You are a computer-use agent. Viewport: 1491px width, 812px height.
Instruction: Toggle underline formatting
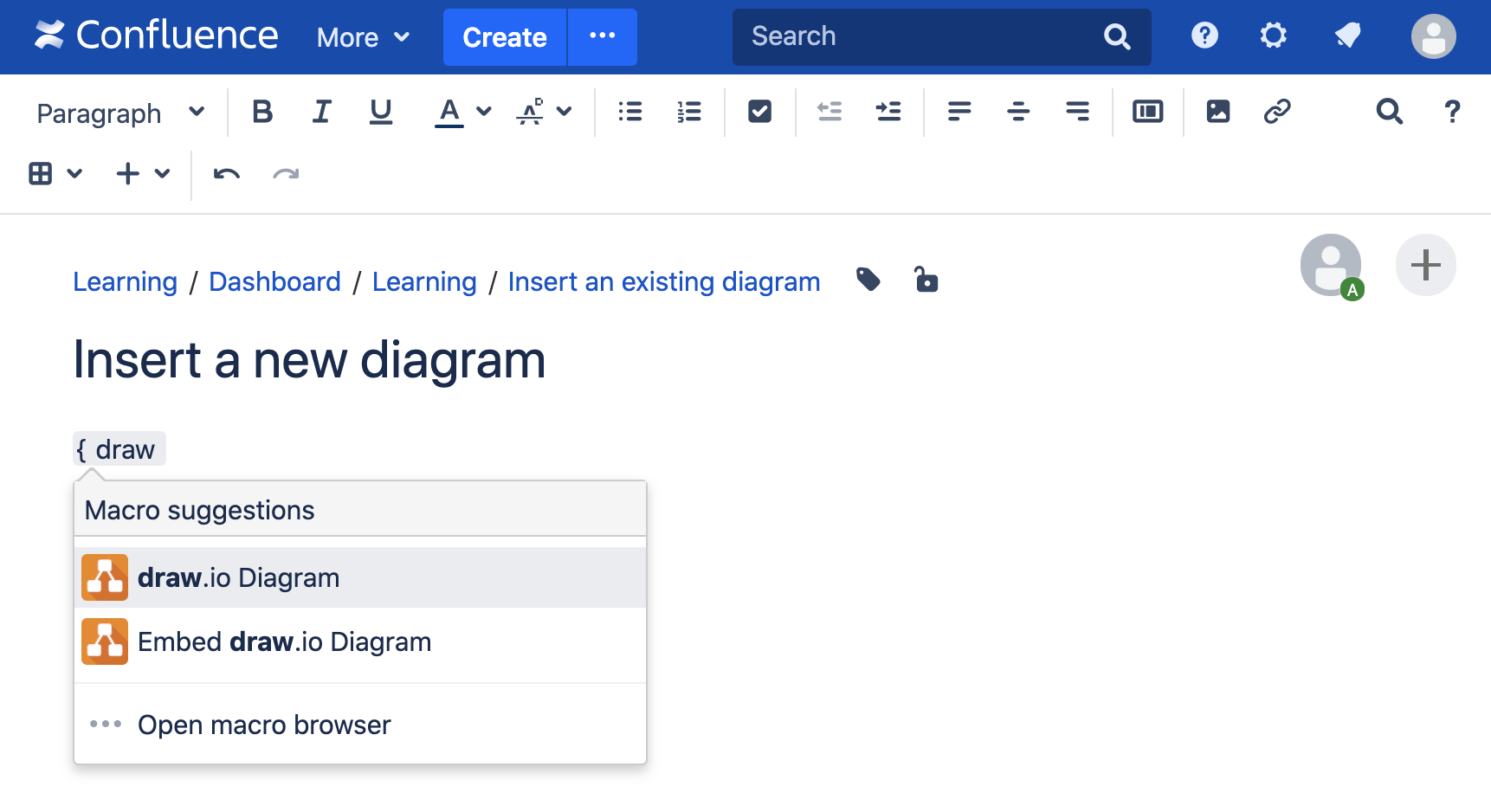(x=380, y=112)
